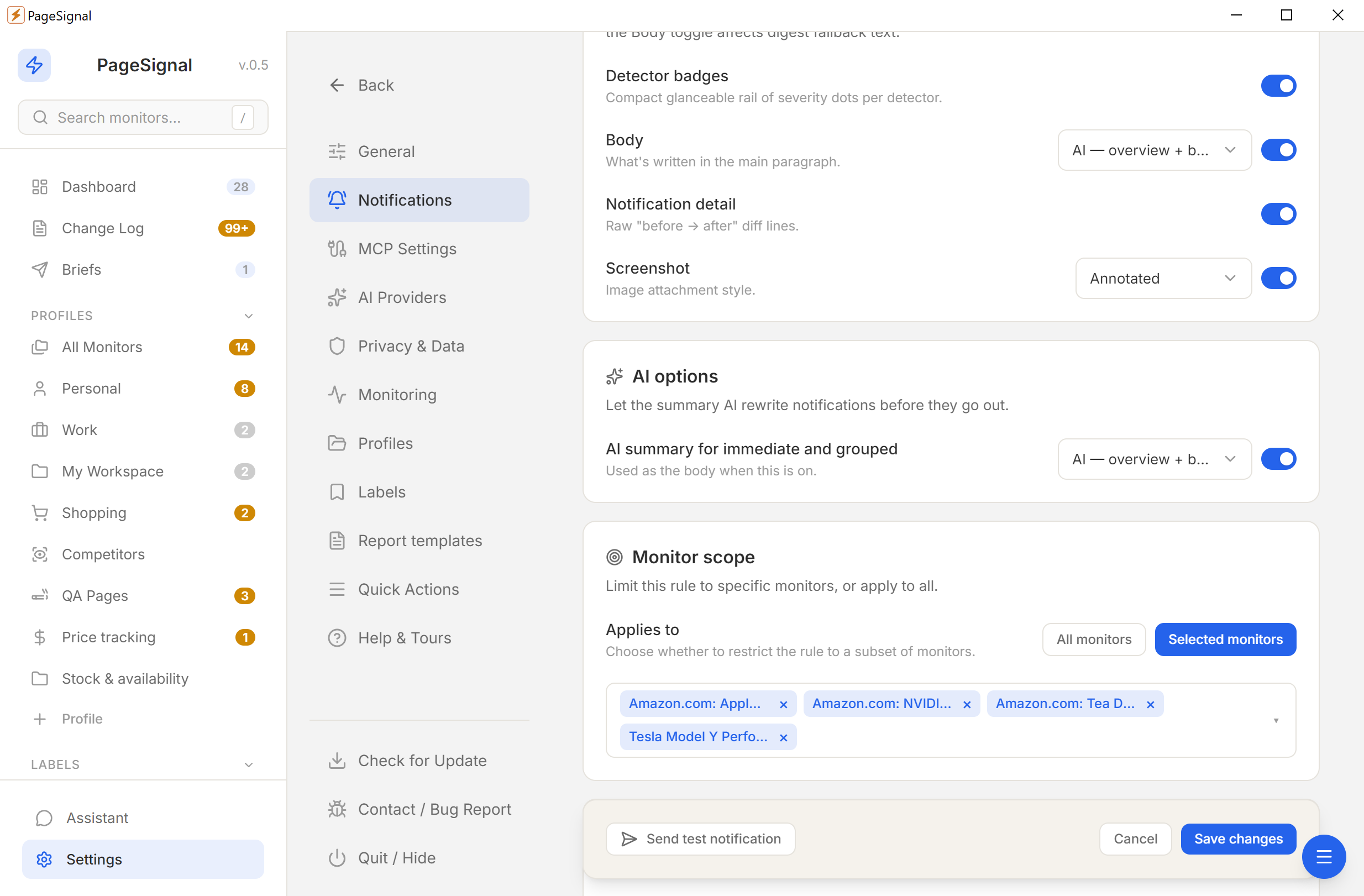Image resolution: width=1364 pixels, height=896 pixels.
Task: Click the MCP Settings icon
Action: click(337, 249)
